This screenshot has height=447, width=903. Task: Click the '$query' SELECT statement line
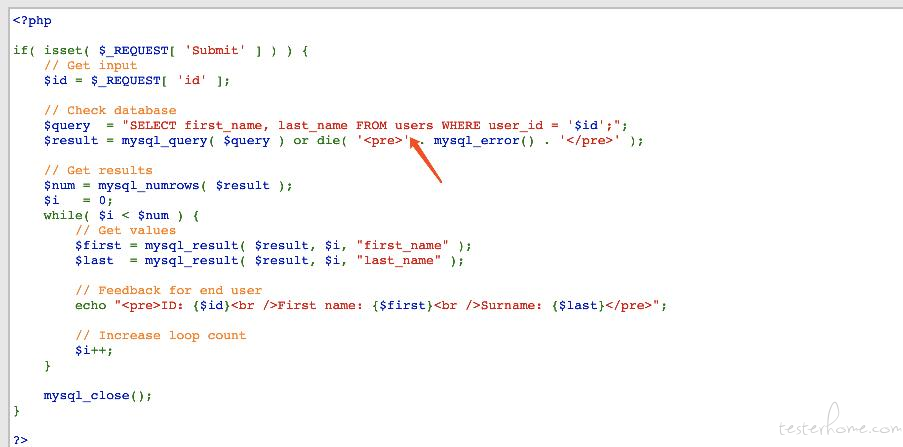coord(336,126)
